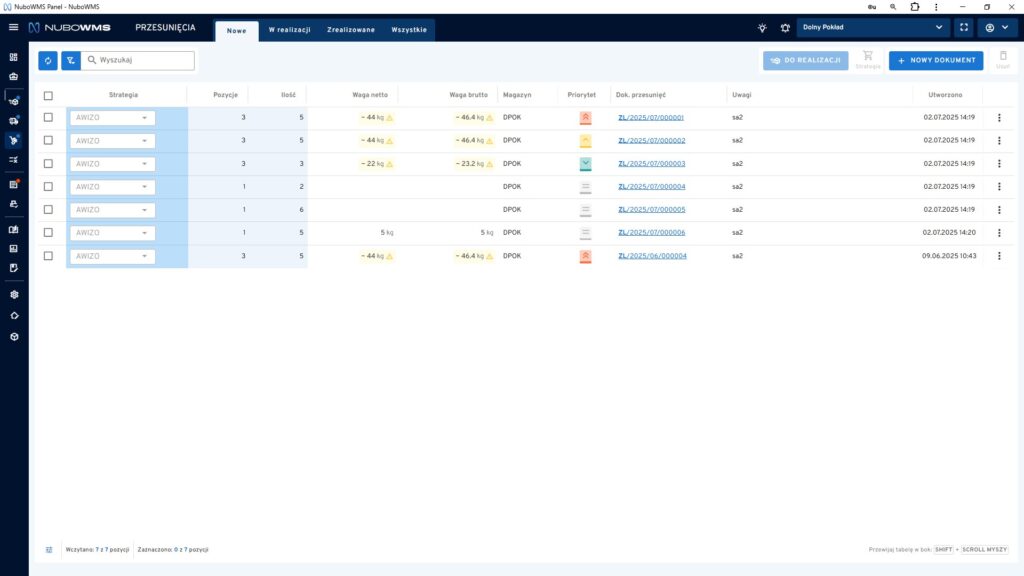The height and width of the screenshot is (576, 1024).
Task: Open settings gear in left sidebar
Action: 14,295
